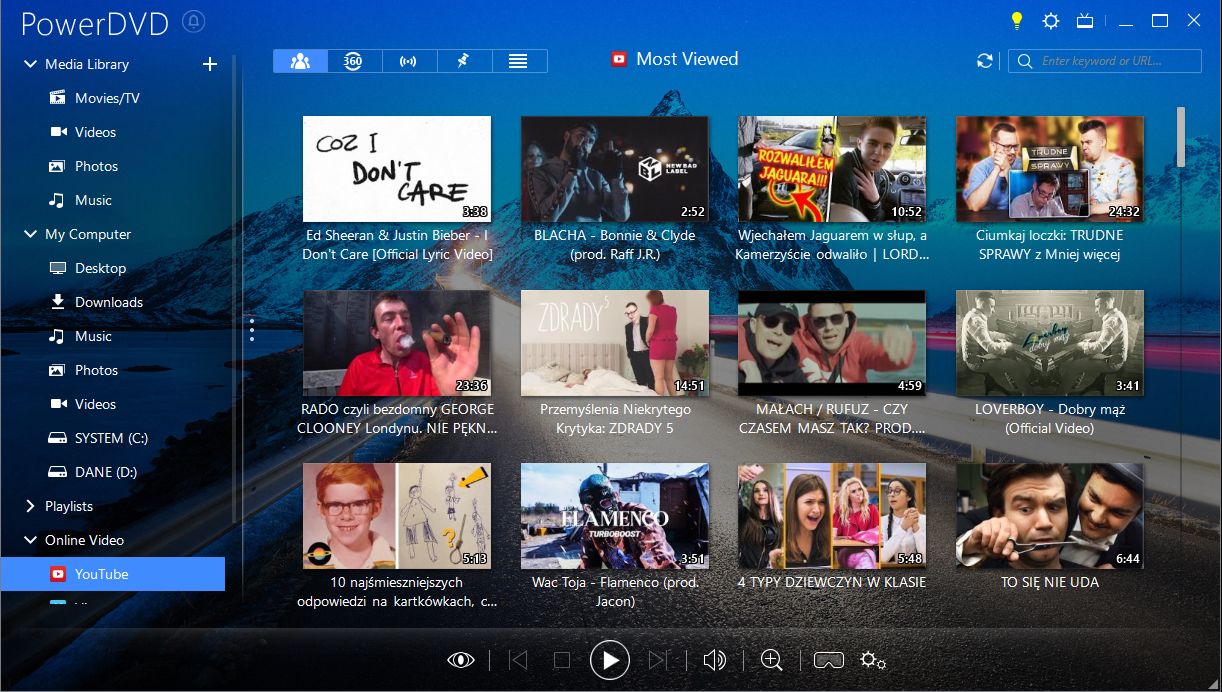The image size is (1222, 692).
Task: Open 10 najśmieszniejszych odpowiedzi thumbnail
Action: coord(397,516)
